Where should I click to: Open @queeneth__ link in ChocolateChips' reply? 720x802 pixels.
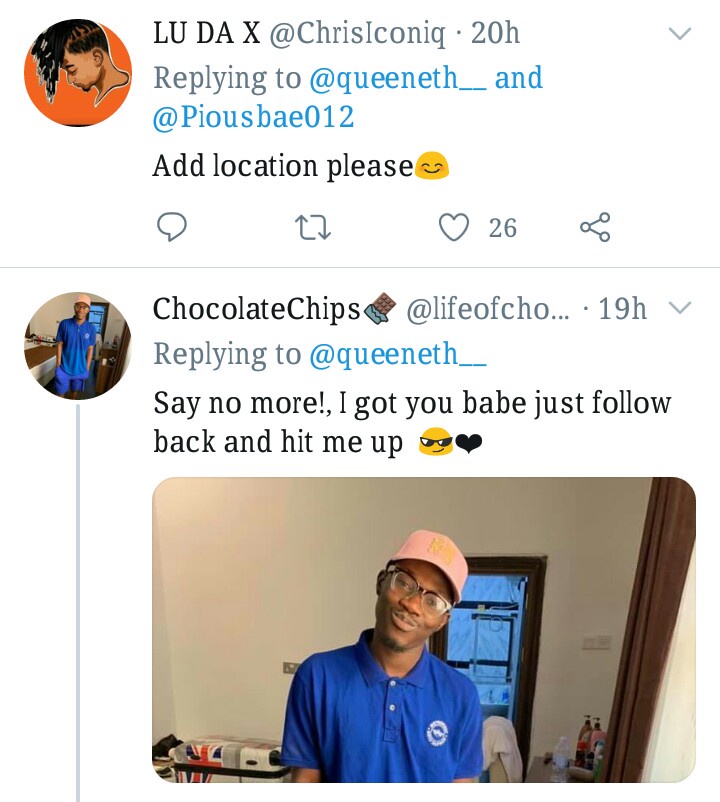point(398,353)
